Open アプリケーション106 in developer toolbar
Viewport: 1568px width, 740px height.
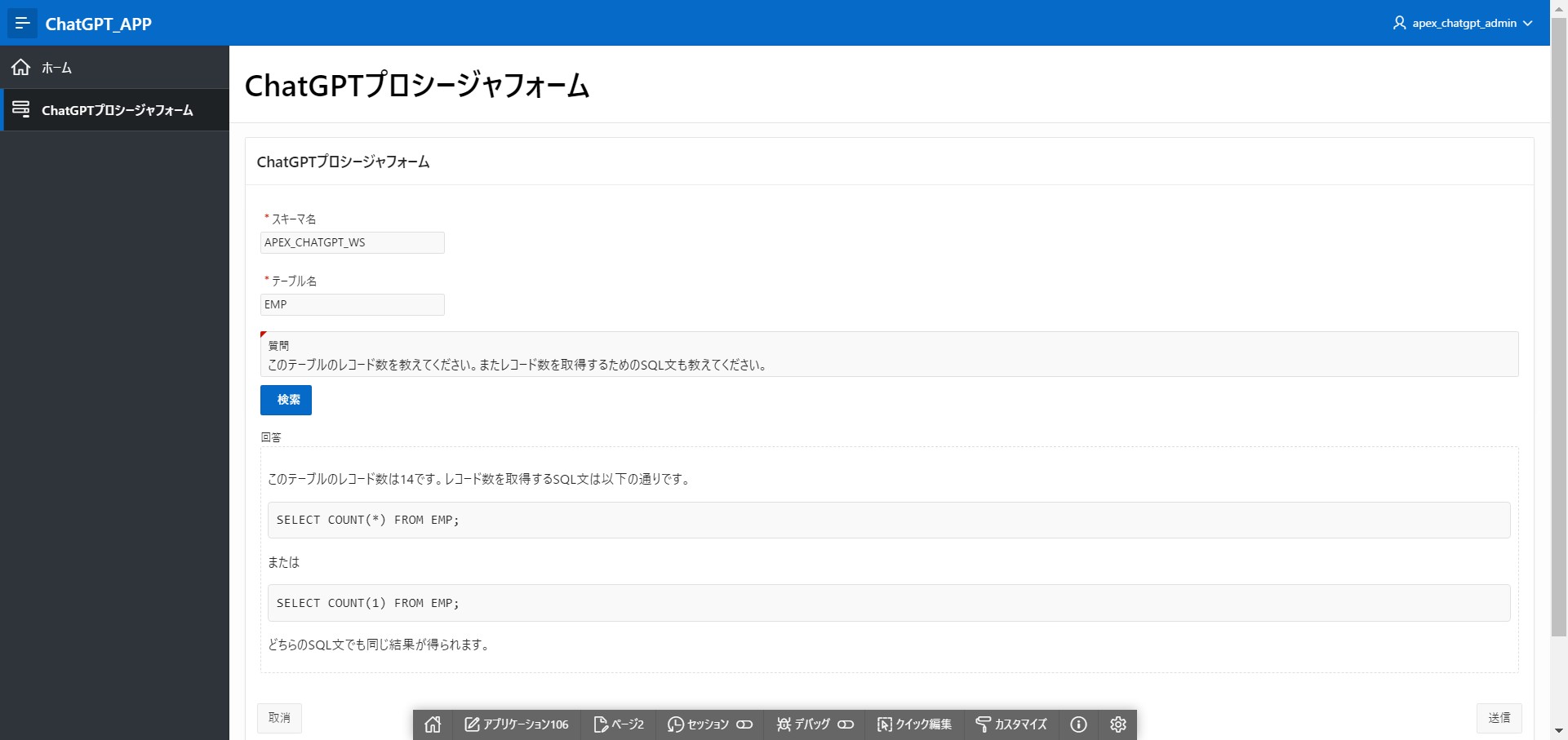pyautogui.click(x=516, y=724)
